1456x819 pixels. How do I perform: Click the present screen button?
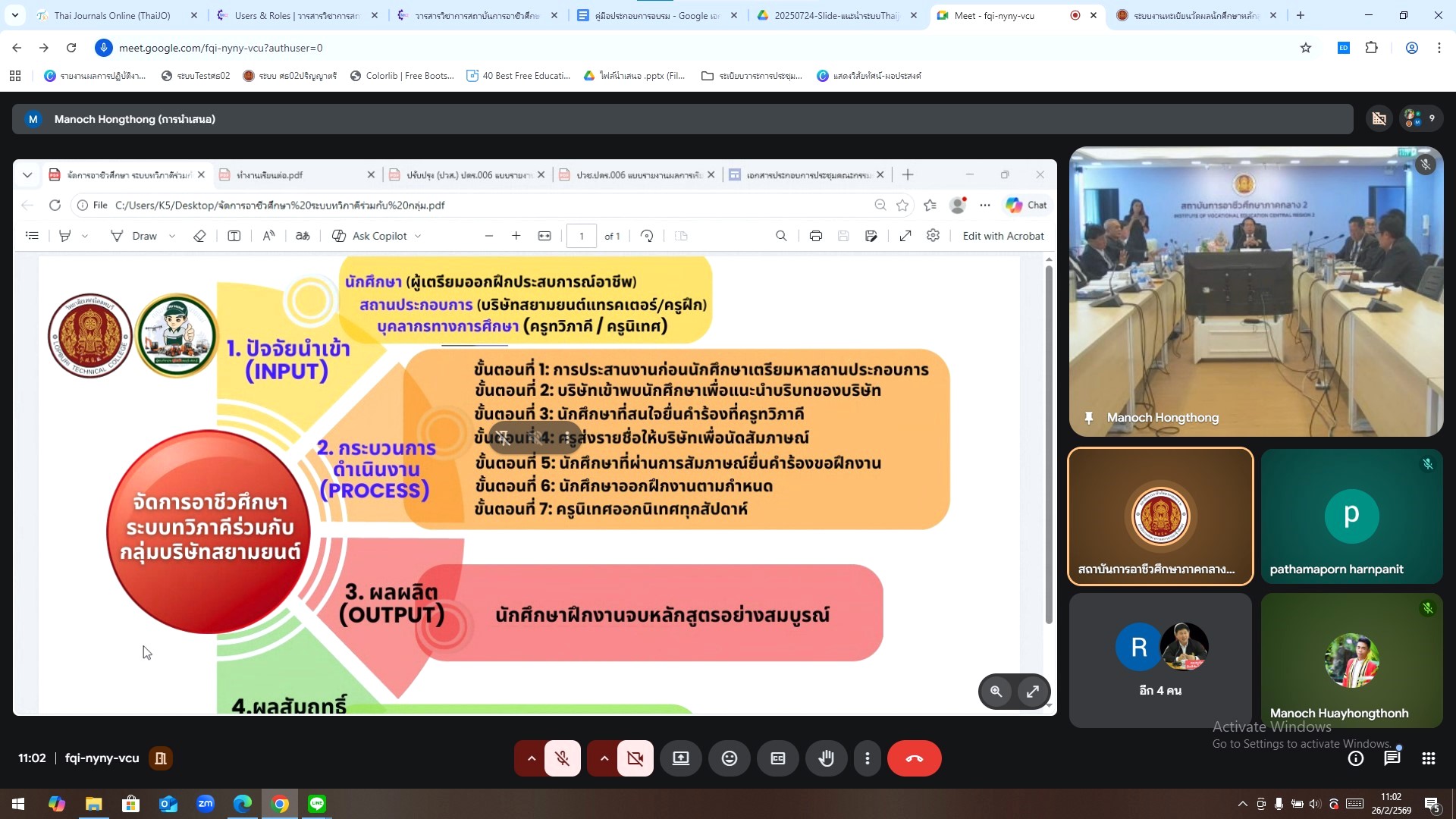[680, 758]
